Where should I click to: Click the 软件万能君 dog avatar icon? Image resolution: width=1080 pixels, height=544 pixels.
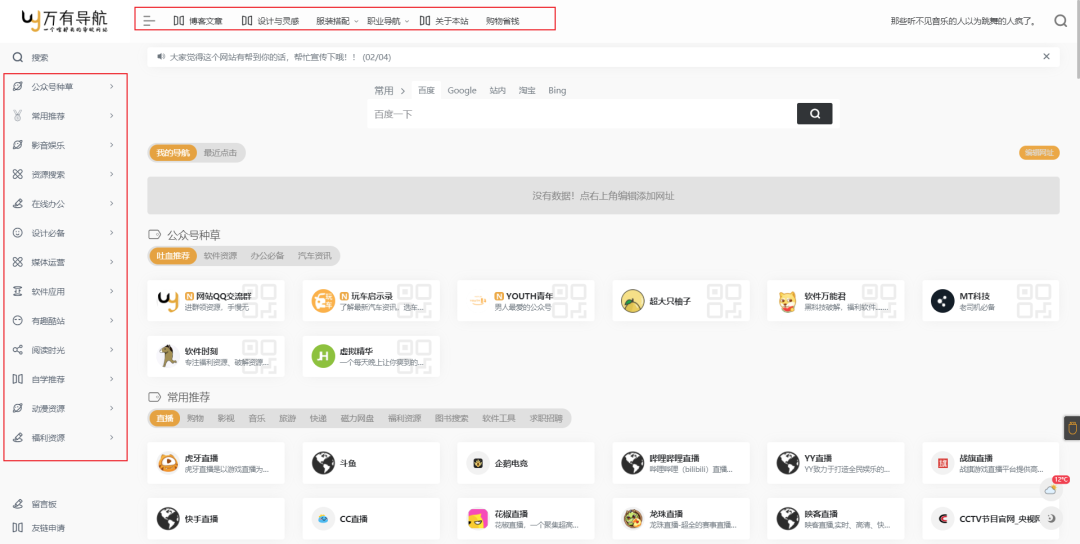tap(788, 300)
